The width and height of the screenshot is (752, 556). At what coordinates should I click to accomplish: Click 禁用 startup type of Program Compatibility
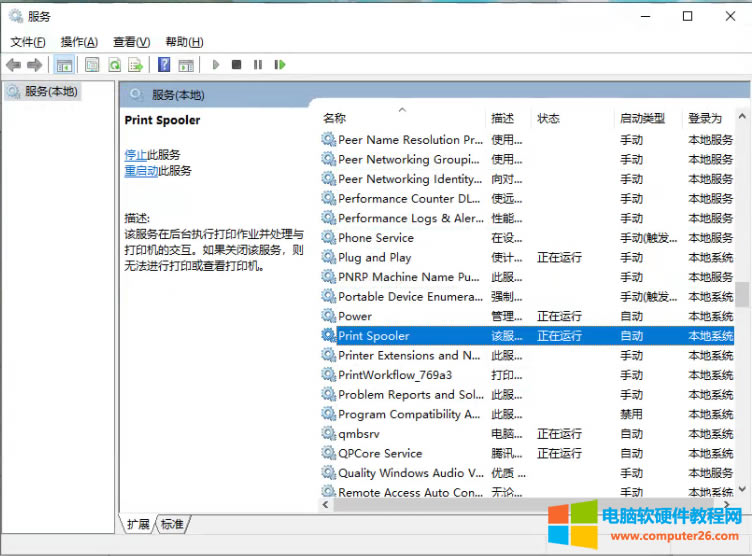631,414
